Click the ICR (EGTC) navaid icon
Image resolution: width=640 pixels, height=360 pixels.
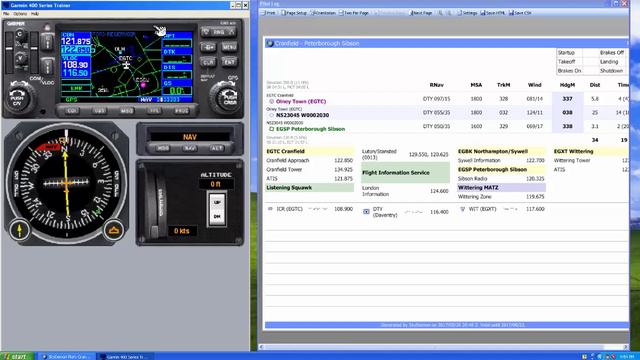[270, 209]
